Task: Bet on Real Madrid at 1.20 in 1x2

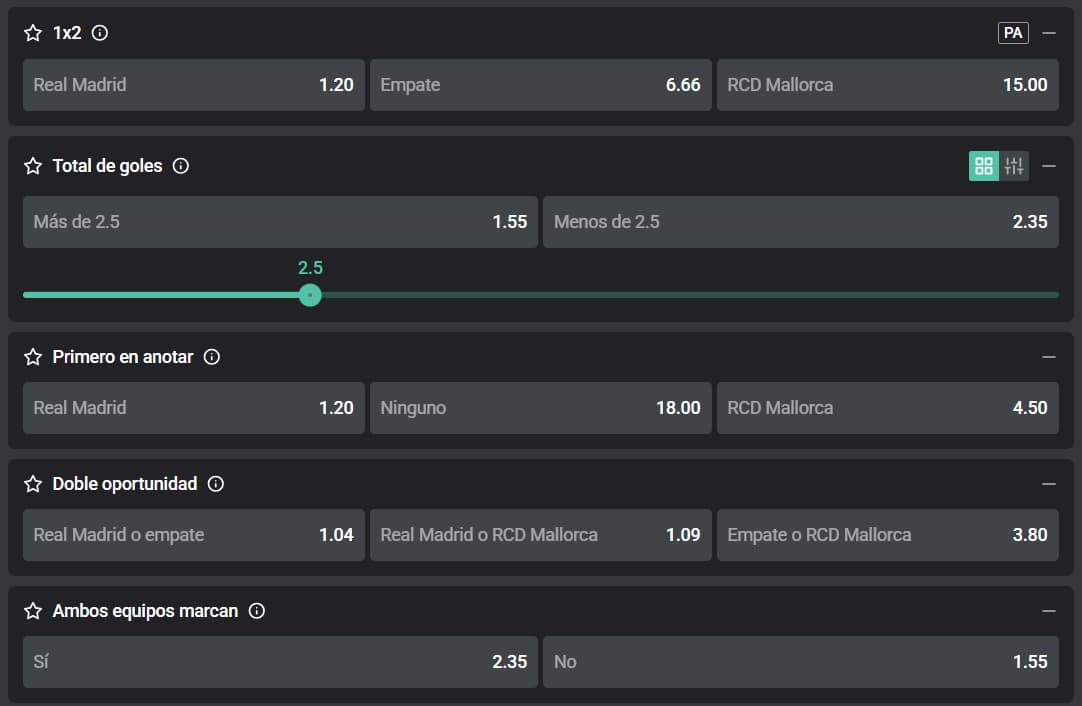Action: tap(193, 85)
